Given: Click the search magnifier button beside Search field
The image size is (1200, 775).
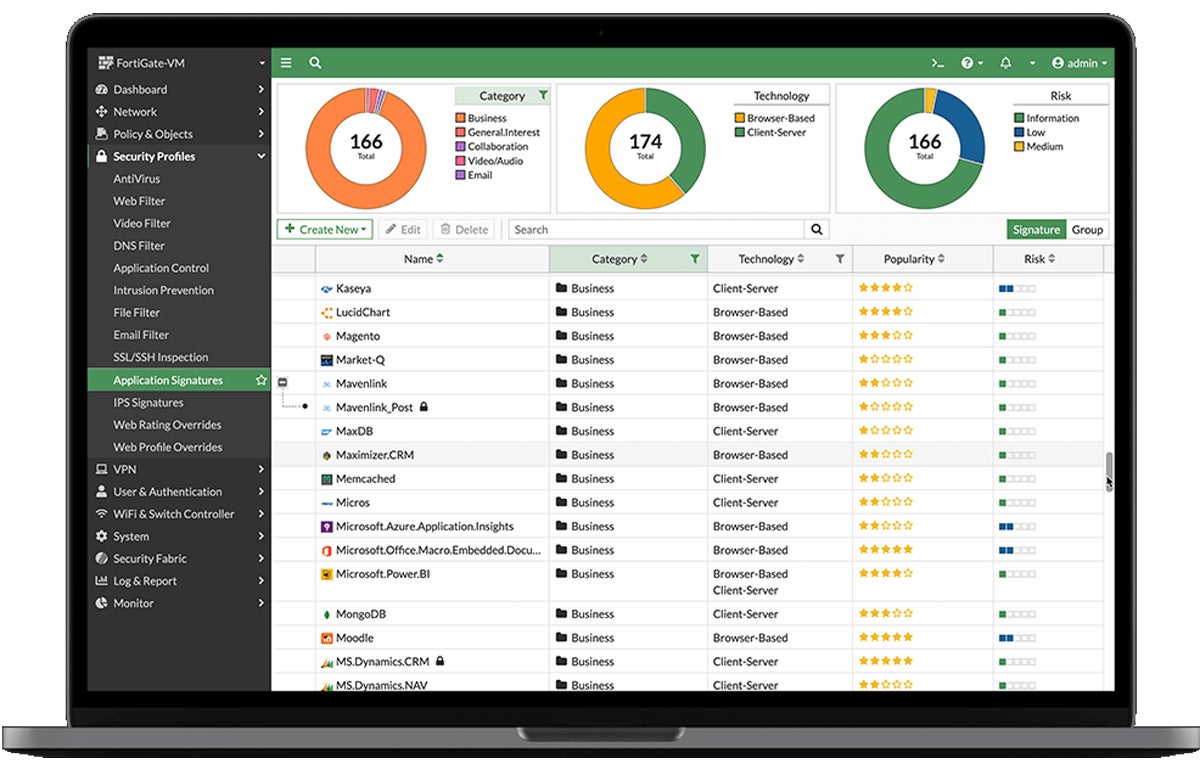Looking at the screenshot, I should click(x=817, y=229).
